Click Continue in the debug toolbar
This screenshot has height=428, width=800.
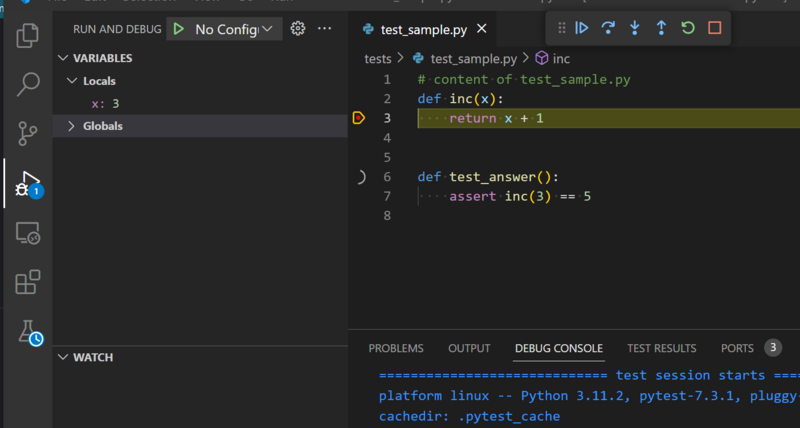coord(582,28)
